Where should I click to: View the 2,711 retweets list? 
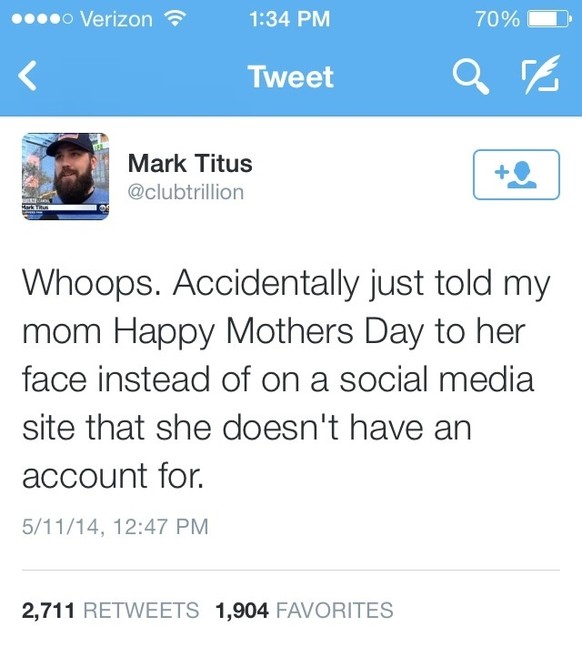point(110,610)
